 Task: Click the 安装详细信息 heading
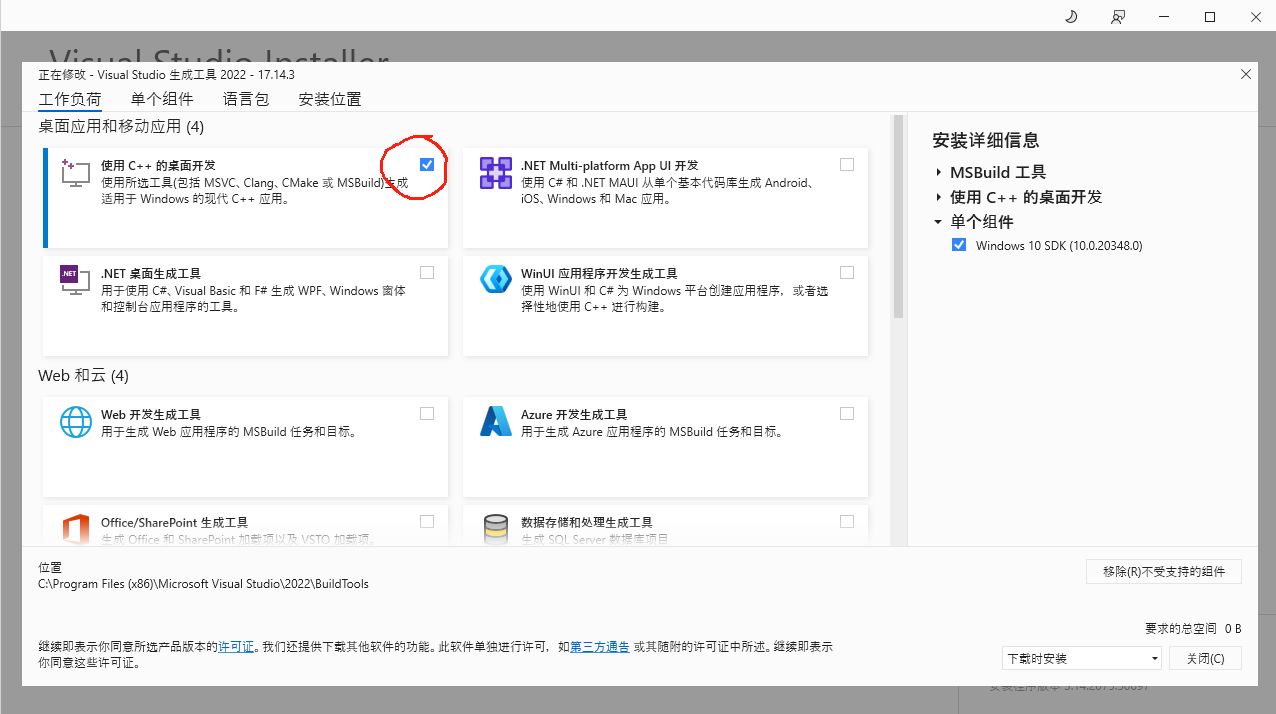tap(985, 140)
